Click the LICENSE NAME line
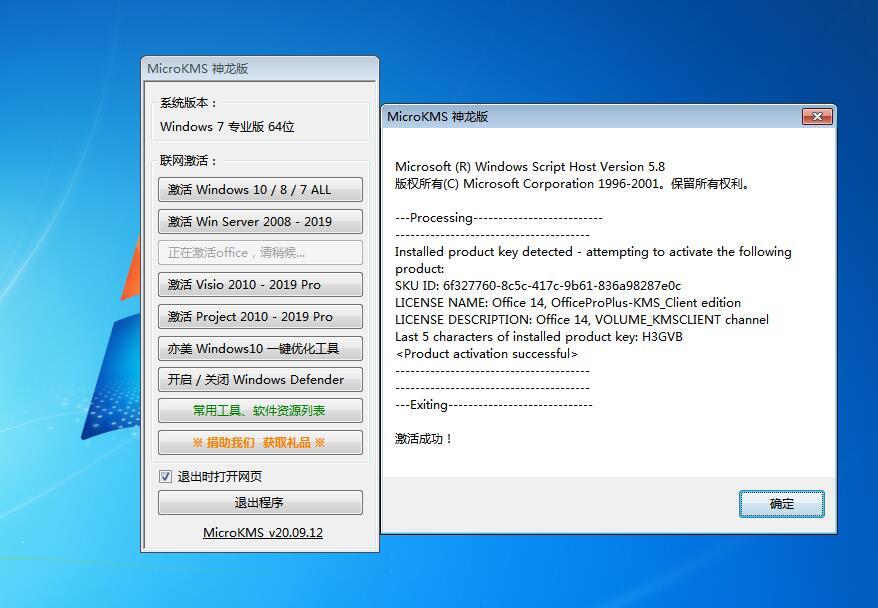This screenshot has width=878, height=608. 568,303
